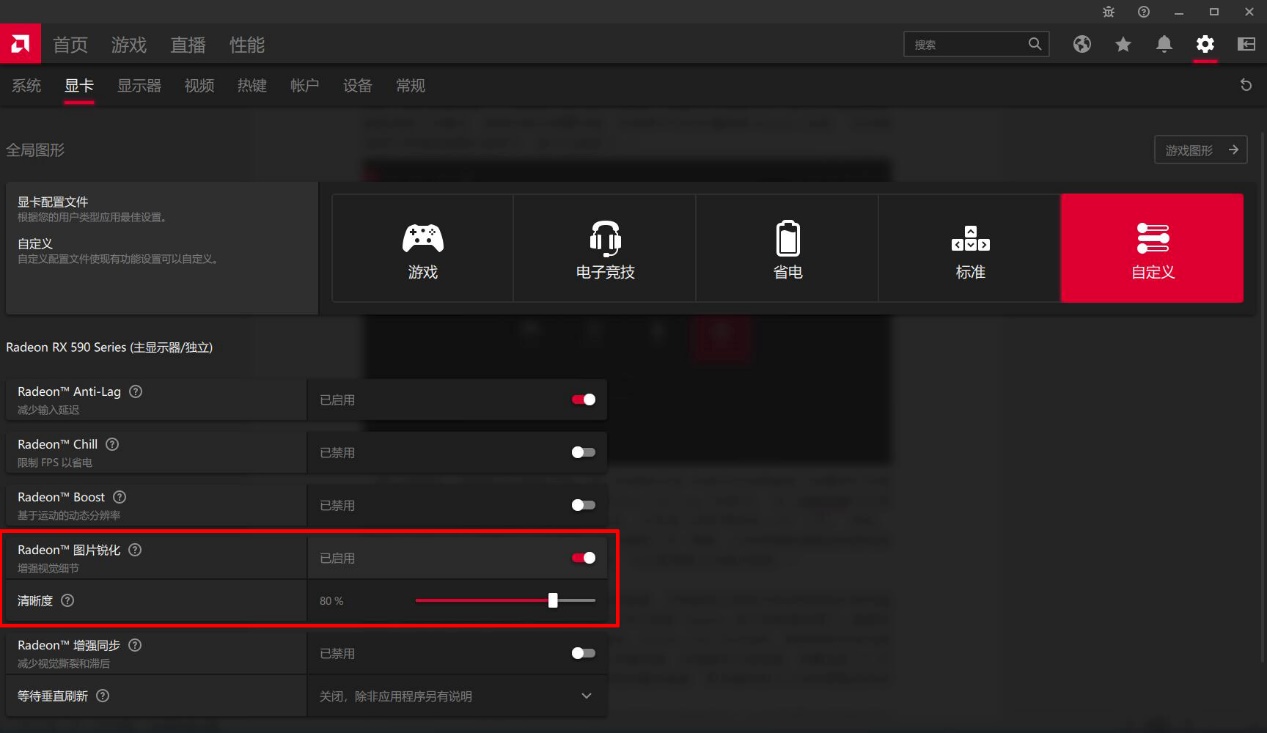Viewport: 1267px width, 733px height.
Task: Open the 游戏 top tab
Action: point(129,45)
